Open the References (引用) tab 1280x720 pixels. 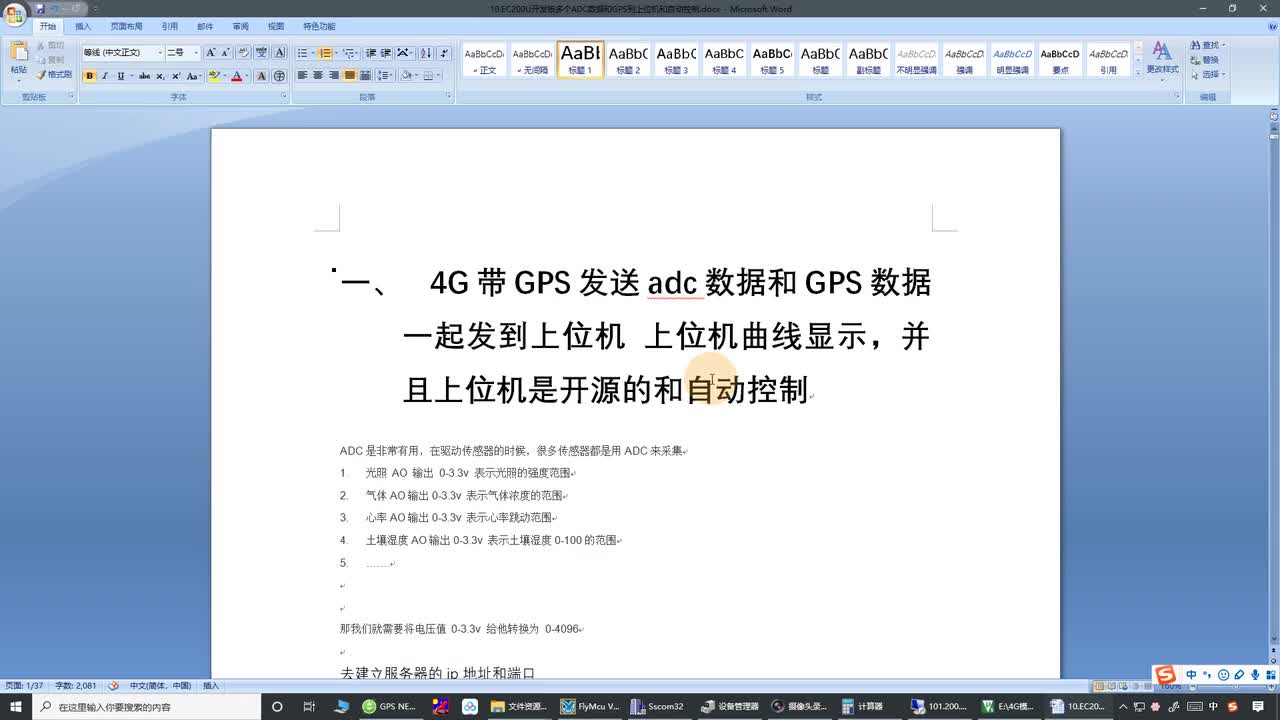point(170,26)
